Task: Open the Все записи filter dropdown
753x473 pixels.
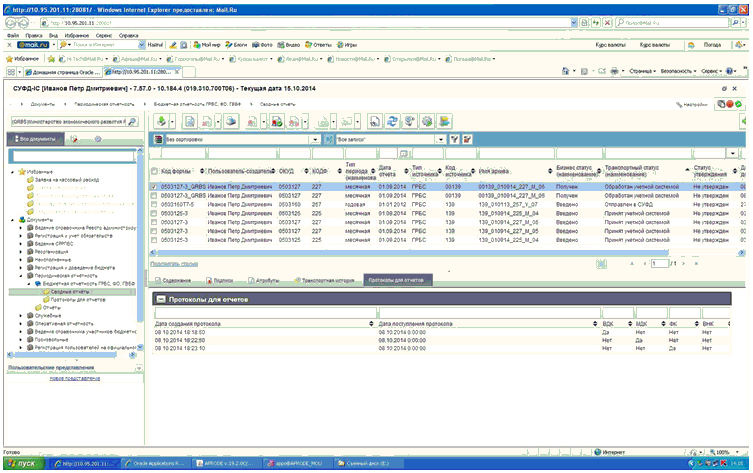Action: (x=440, y=139)
